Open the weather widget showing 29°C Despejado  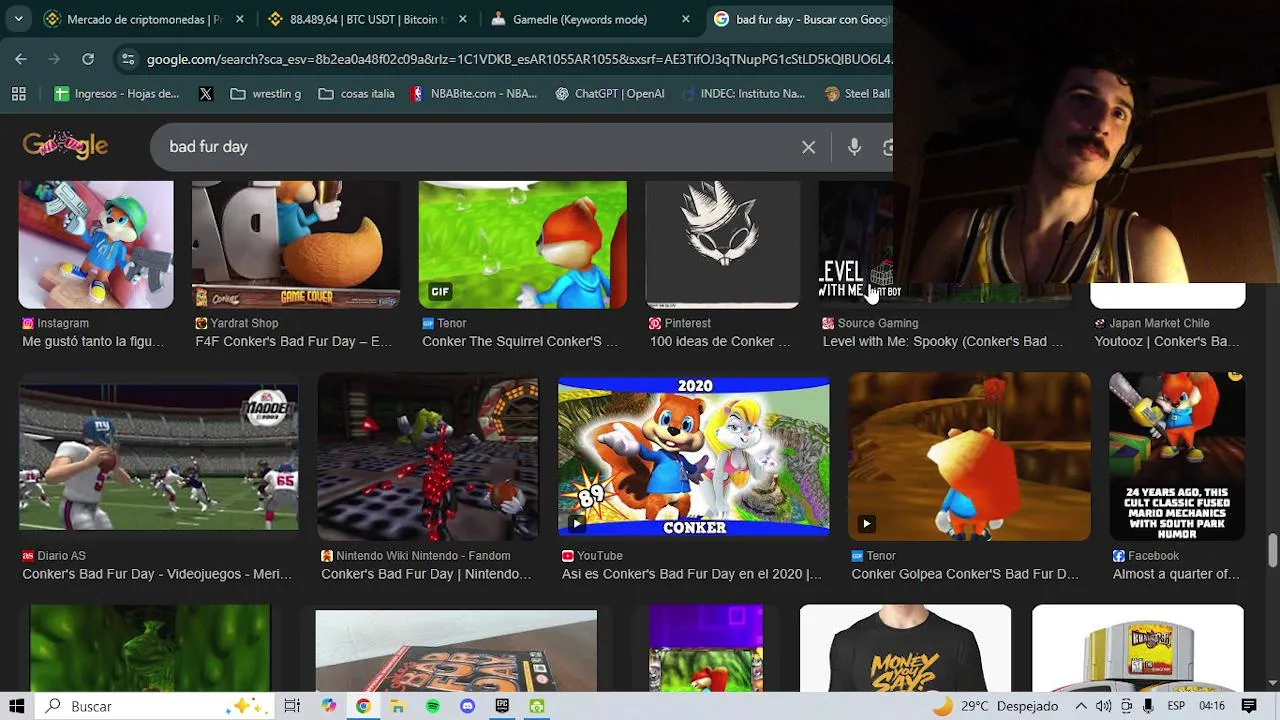995,706
